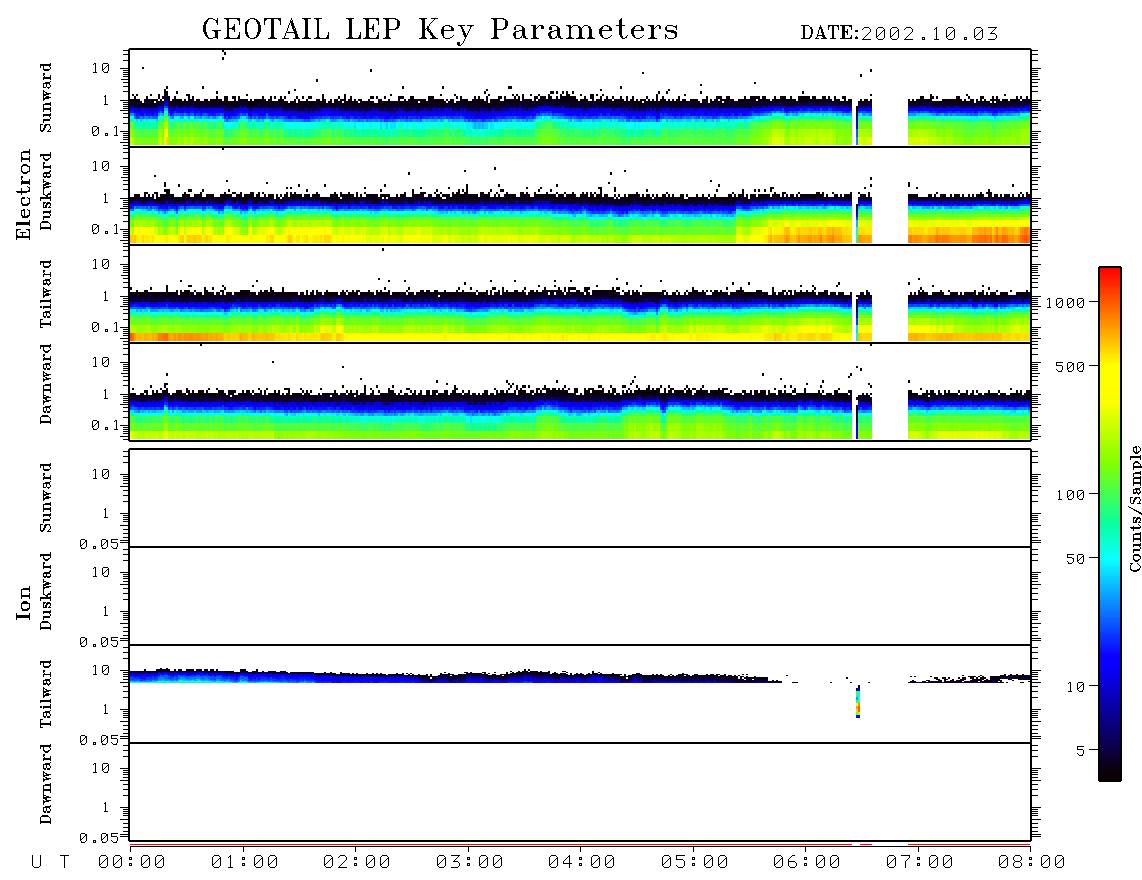Click the "06:00" time tick label

click(807, 863)
